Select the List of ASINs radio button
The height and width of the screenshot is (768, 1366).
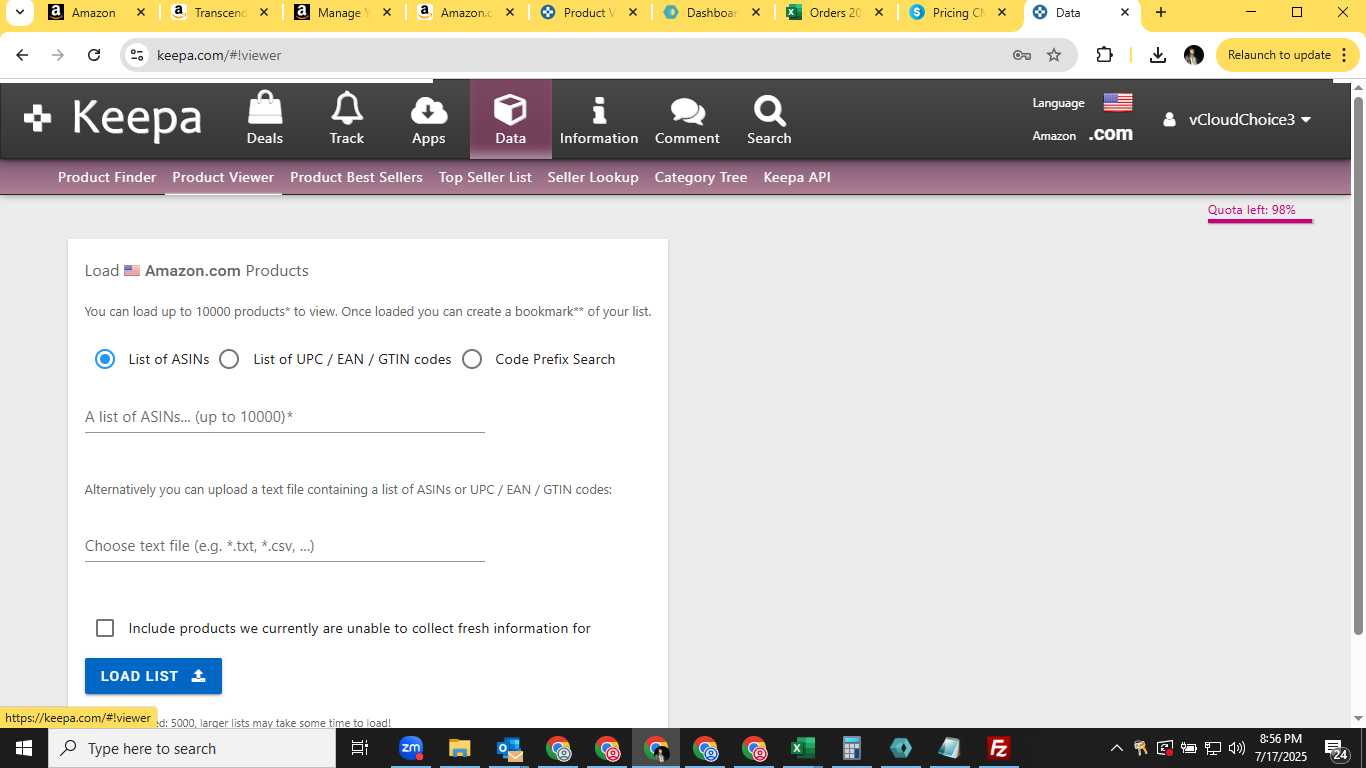click(x=105, y=359)
